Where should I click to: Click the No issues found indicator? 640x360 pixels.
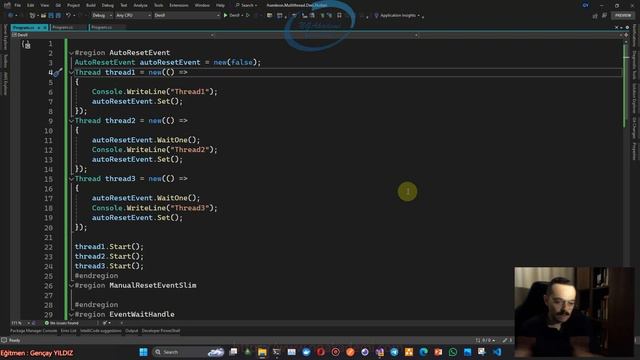click(62, 323)
